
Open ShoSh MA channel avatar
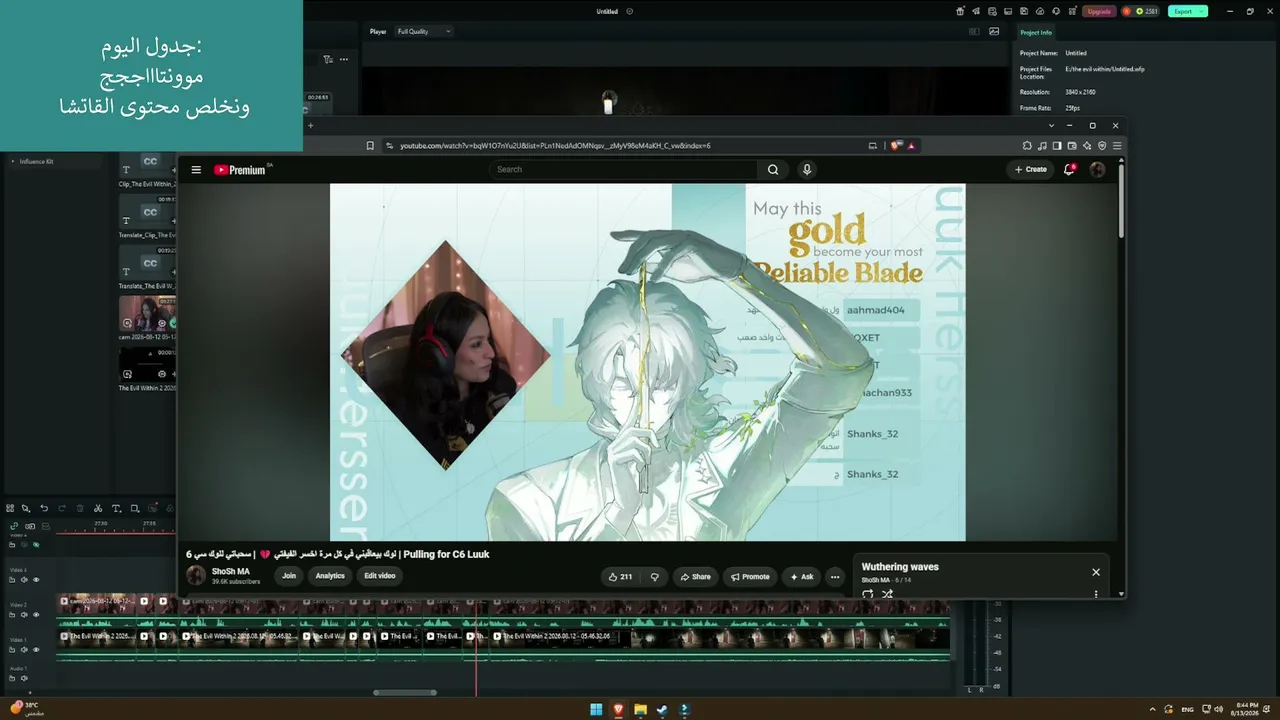point(196,576)
